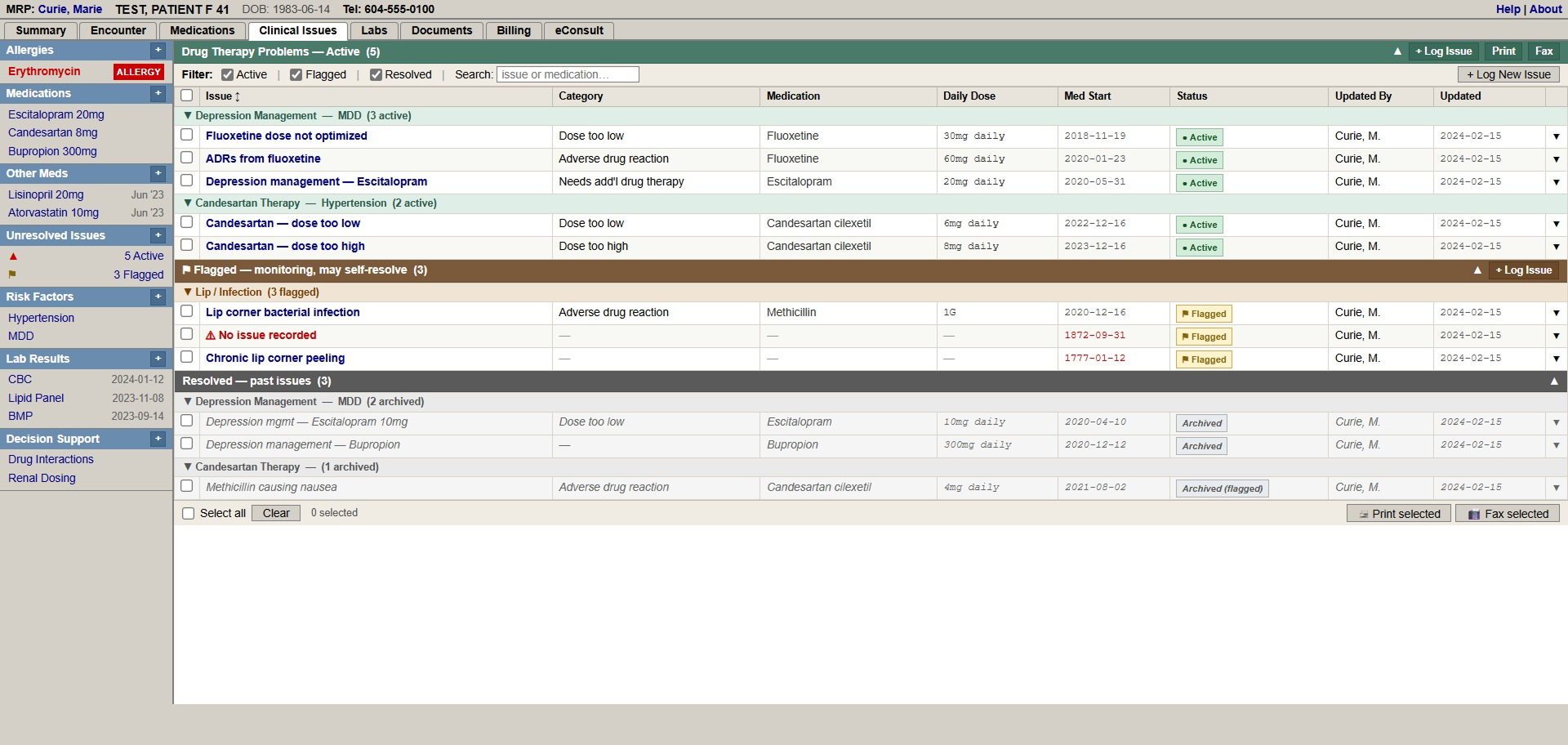Open row menu for ADRs from fluoxetine

click(1556, 159)
